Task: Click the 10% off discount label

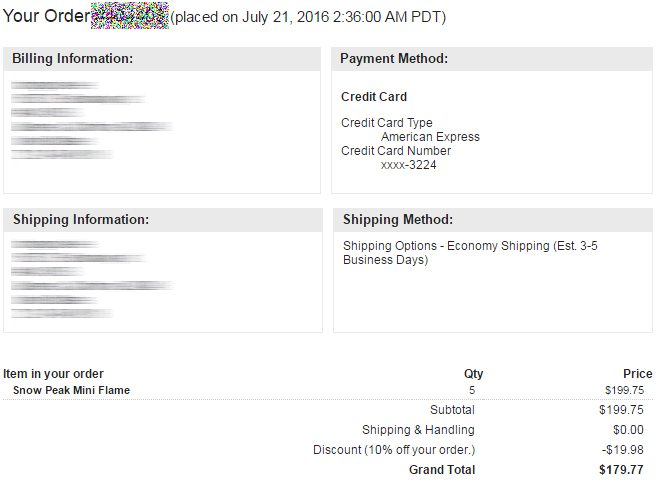Action: click(x=394, y=450)
